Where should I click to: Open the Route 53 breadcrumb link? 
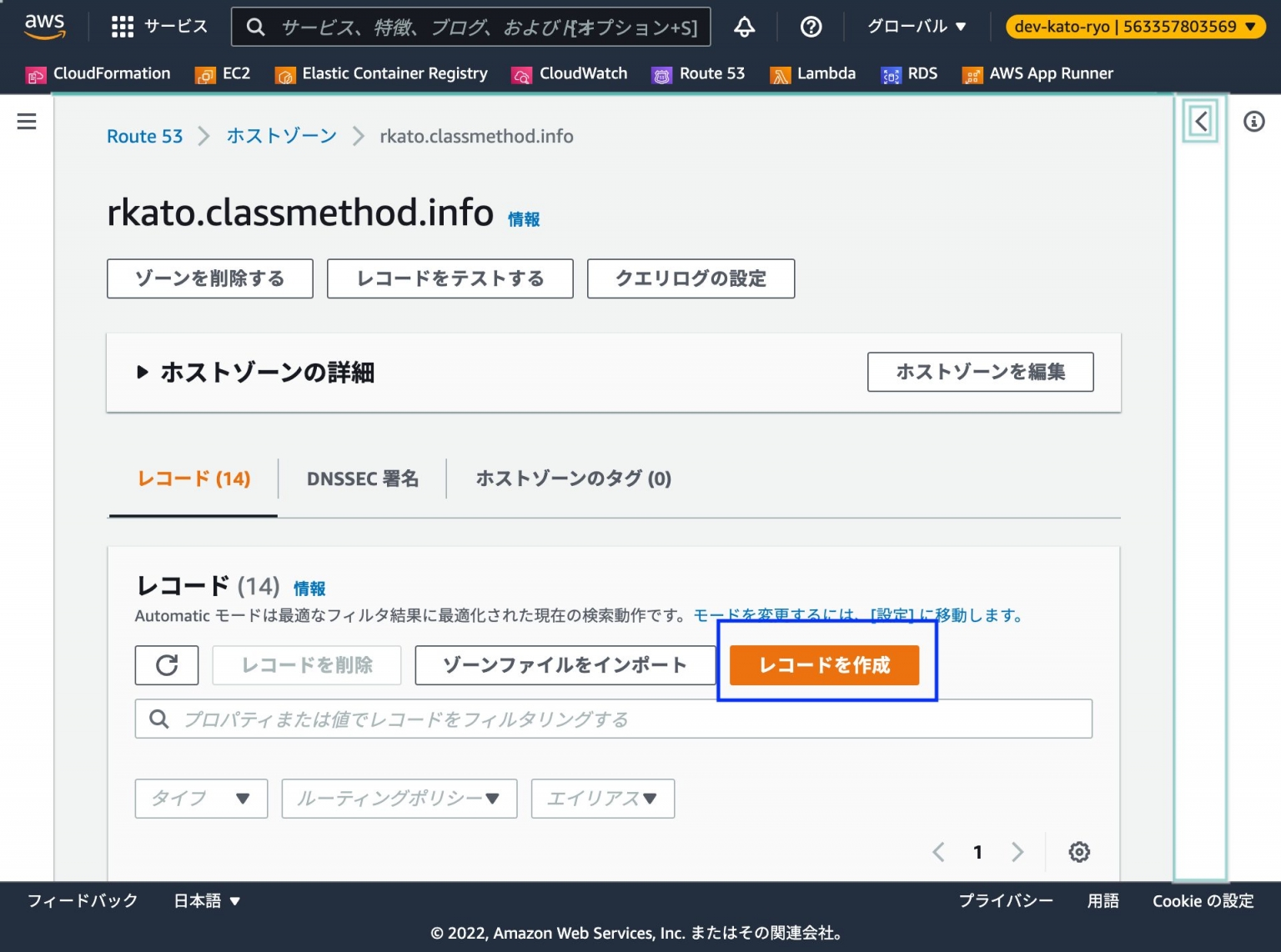(x=144, y=136)
